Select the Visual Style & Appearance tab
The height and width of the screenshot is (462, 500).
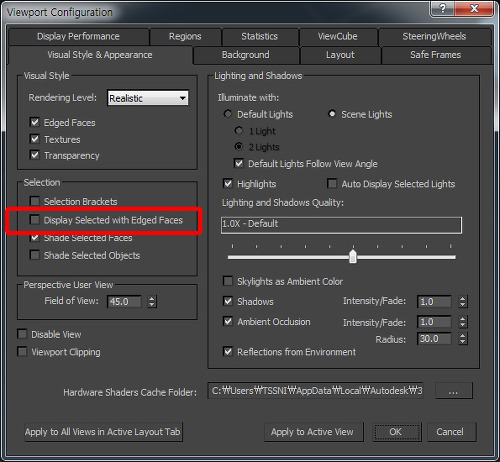[100, 55]
